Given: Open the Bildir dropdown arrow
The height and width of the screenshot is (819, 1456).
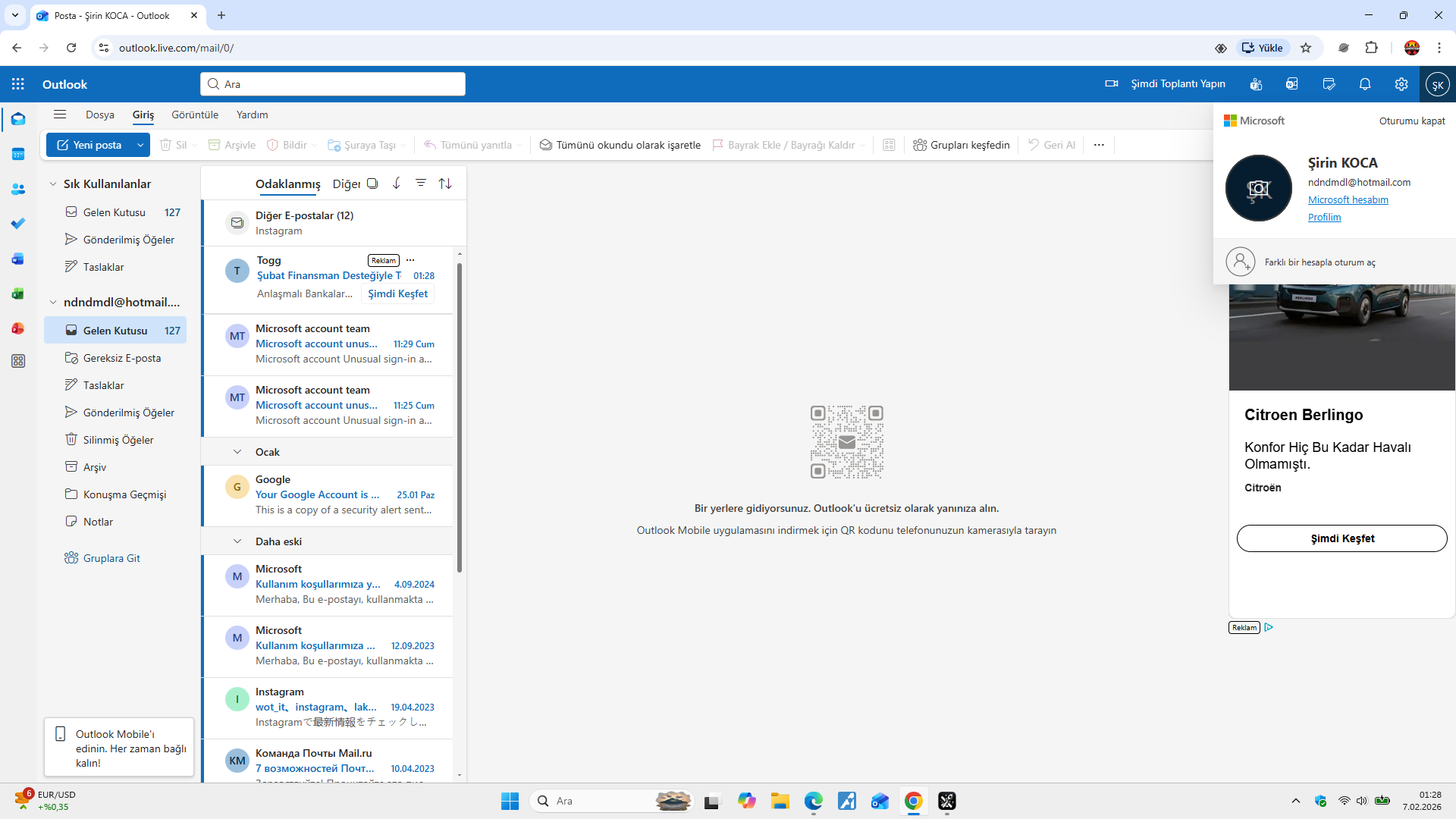Looking at the screenshot, I should (x=314, y=145).
